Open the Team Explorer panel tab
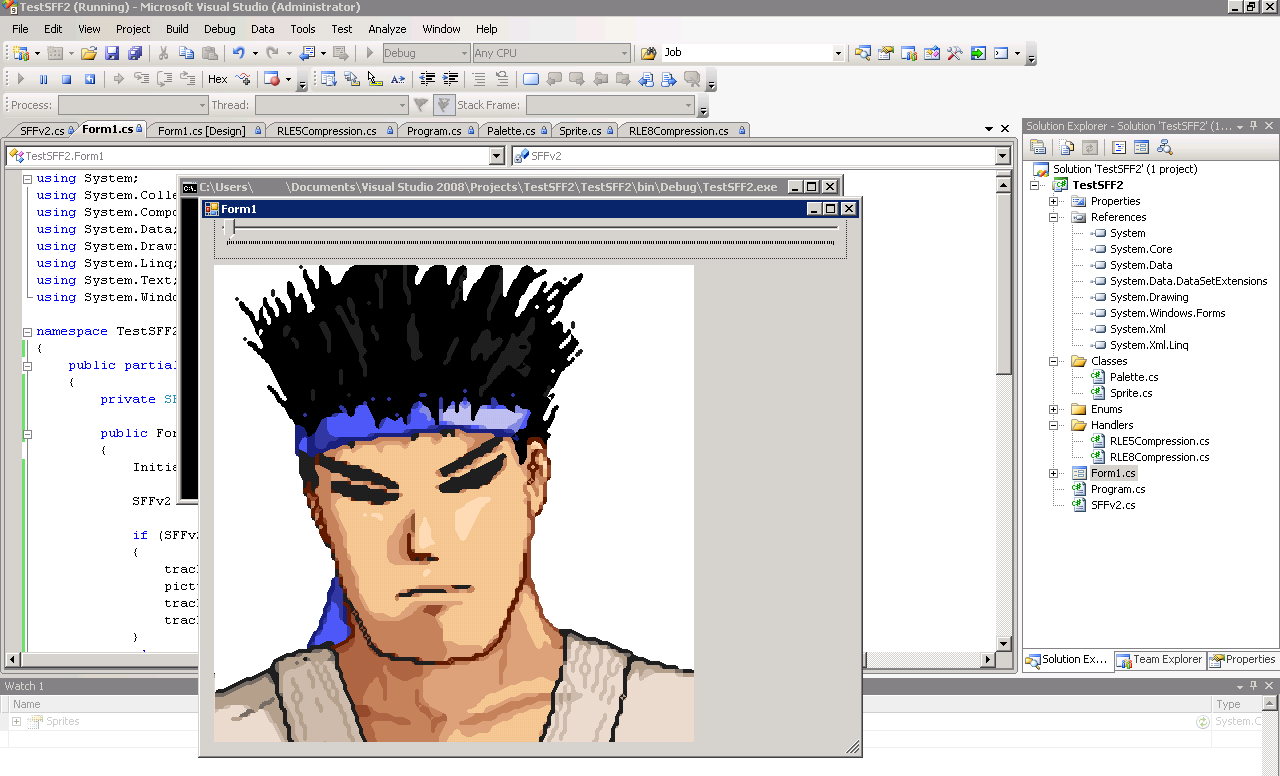This screenshot has height=776, width=1280. [x=1160, y=660]
